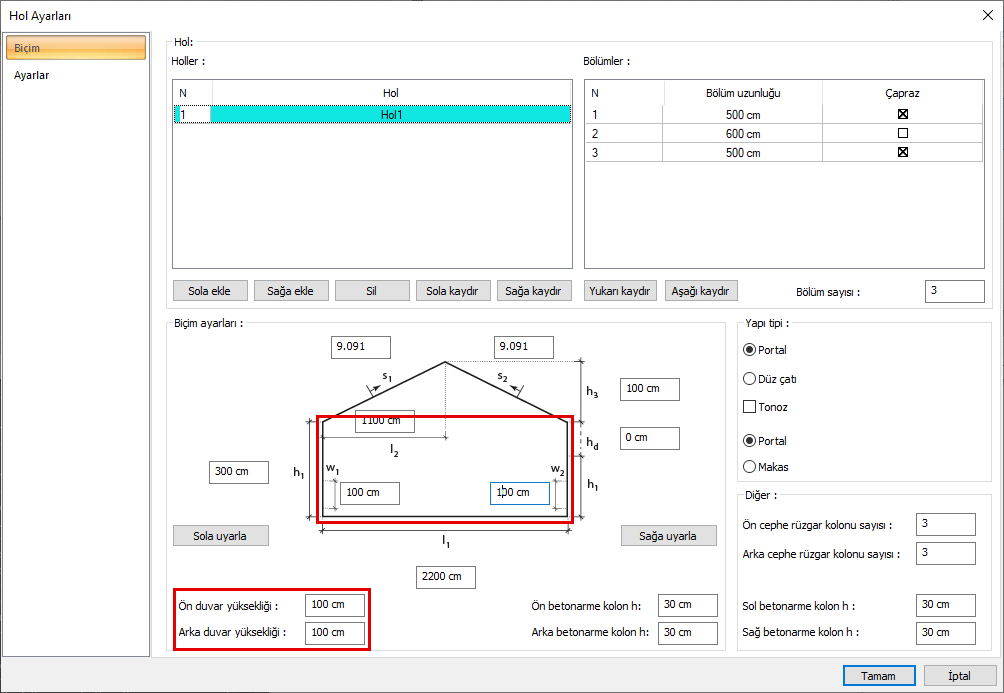Cancel with the İptal button
The width and height of the screenshot is (1004, 693).
tap(959, 676)
